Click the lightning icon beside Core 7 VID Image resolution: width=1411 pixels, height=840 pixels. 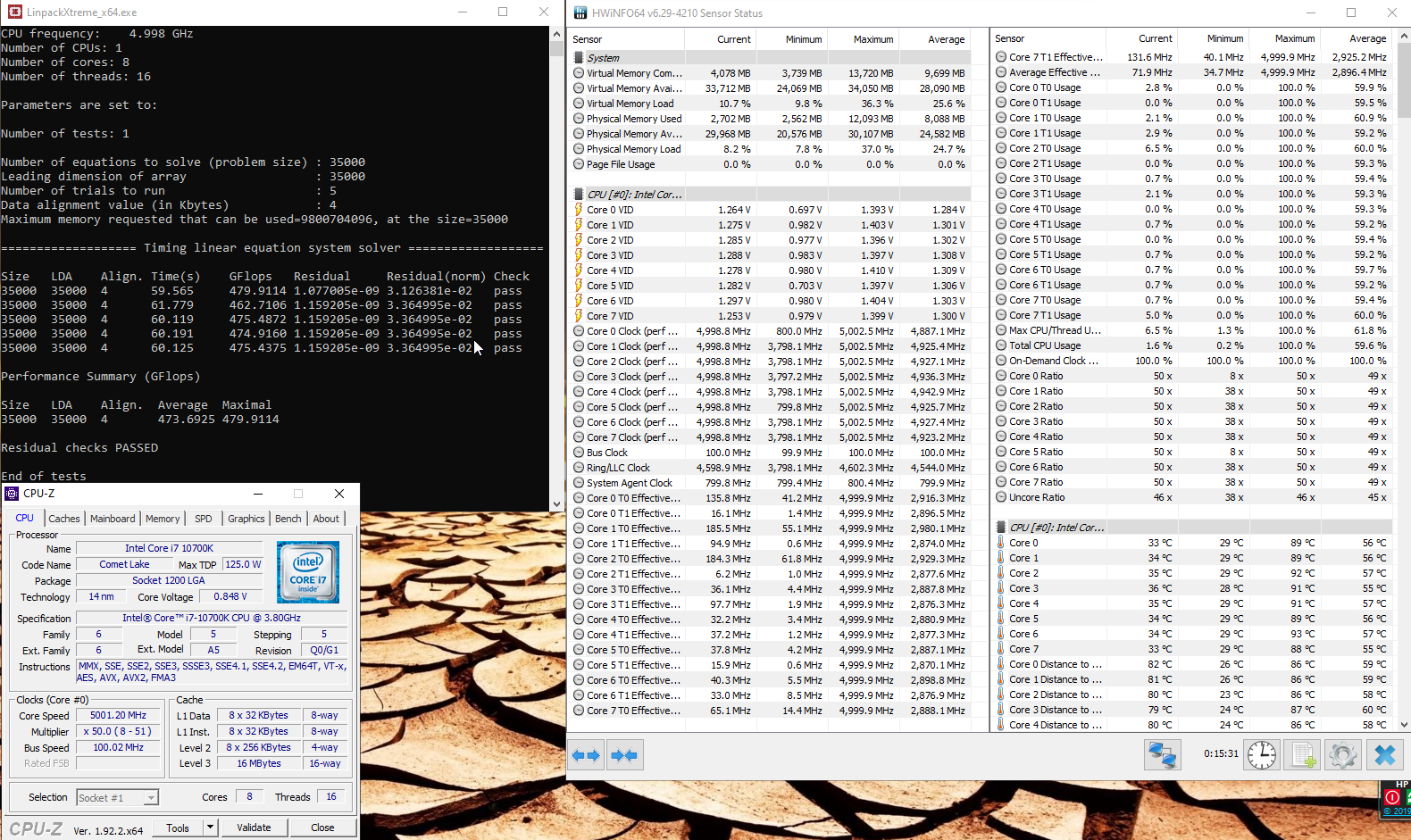click(579, 316)
